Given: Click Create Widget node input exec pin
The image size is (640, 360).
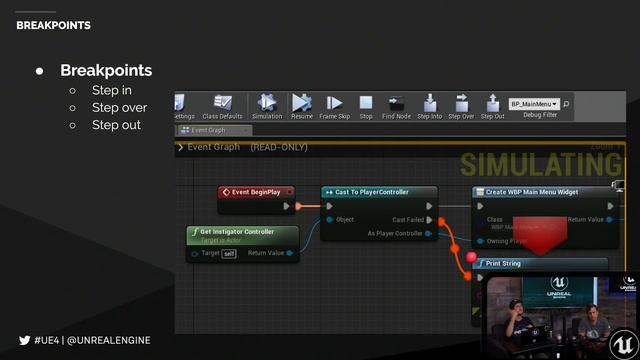Looking at the screenshot, I should tap(480, 207).
